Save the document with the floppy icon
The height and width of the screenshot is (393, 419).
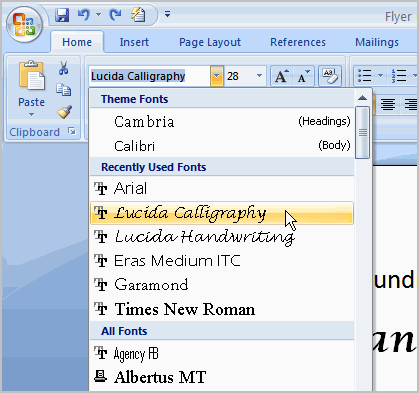[x=62, y=15]
